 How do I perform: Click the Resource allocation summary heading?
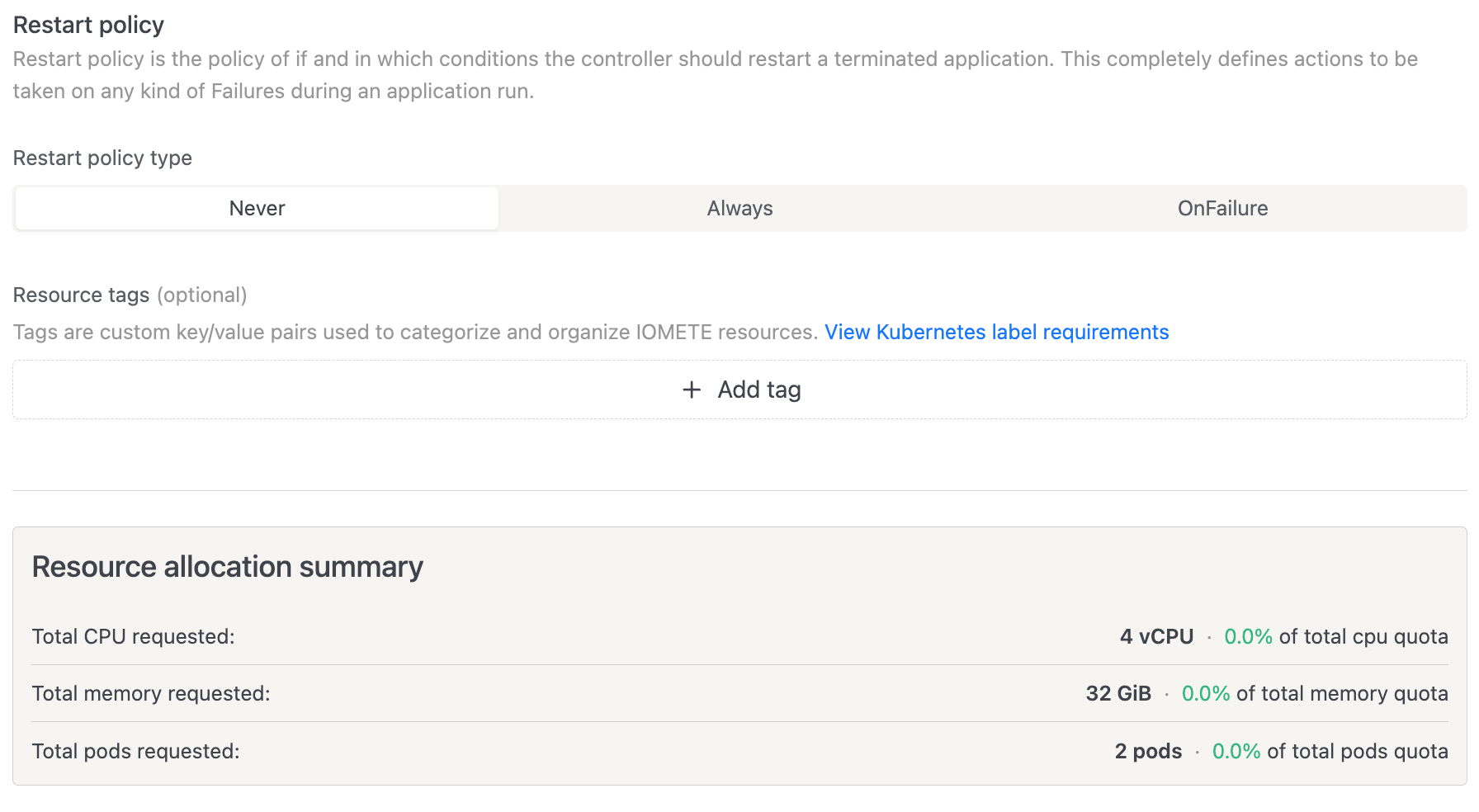pyautogui.click(x=227, y=567)
